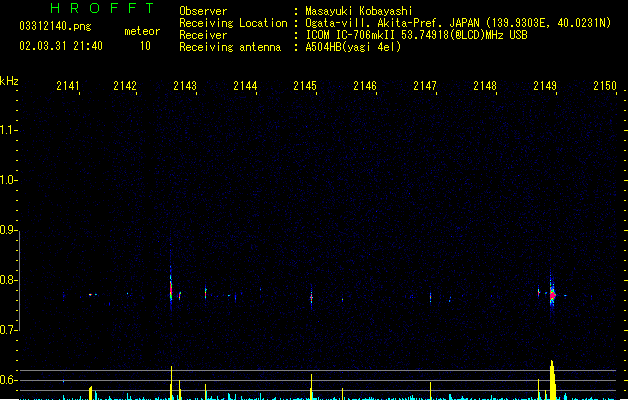629x400 pixels.
Task: Click the 2150 time axis label
Action: [x=605, y=86]
